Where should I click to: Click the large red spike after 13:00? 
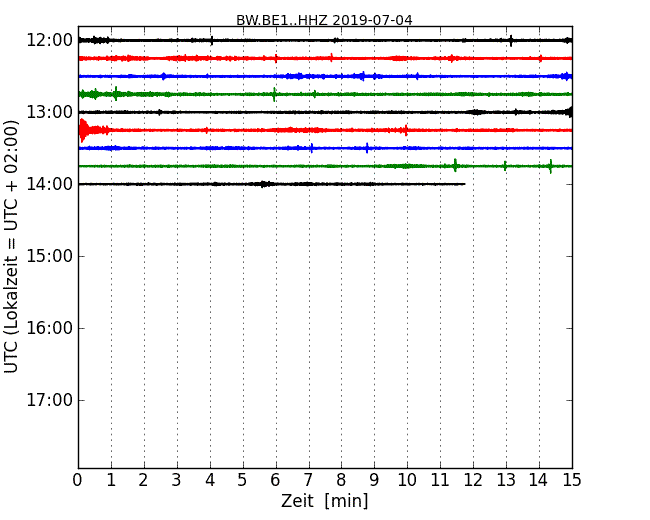click(83, 130)
